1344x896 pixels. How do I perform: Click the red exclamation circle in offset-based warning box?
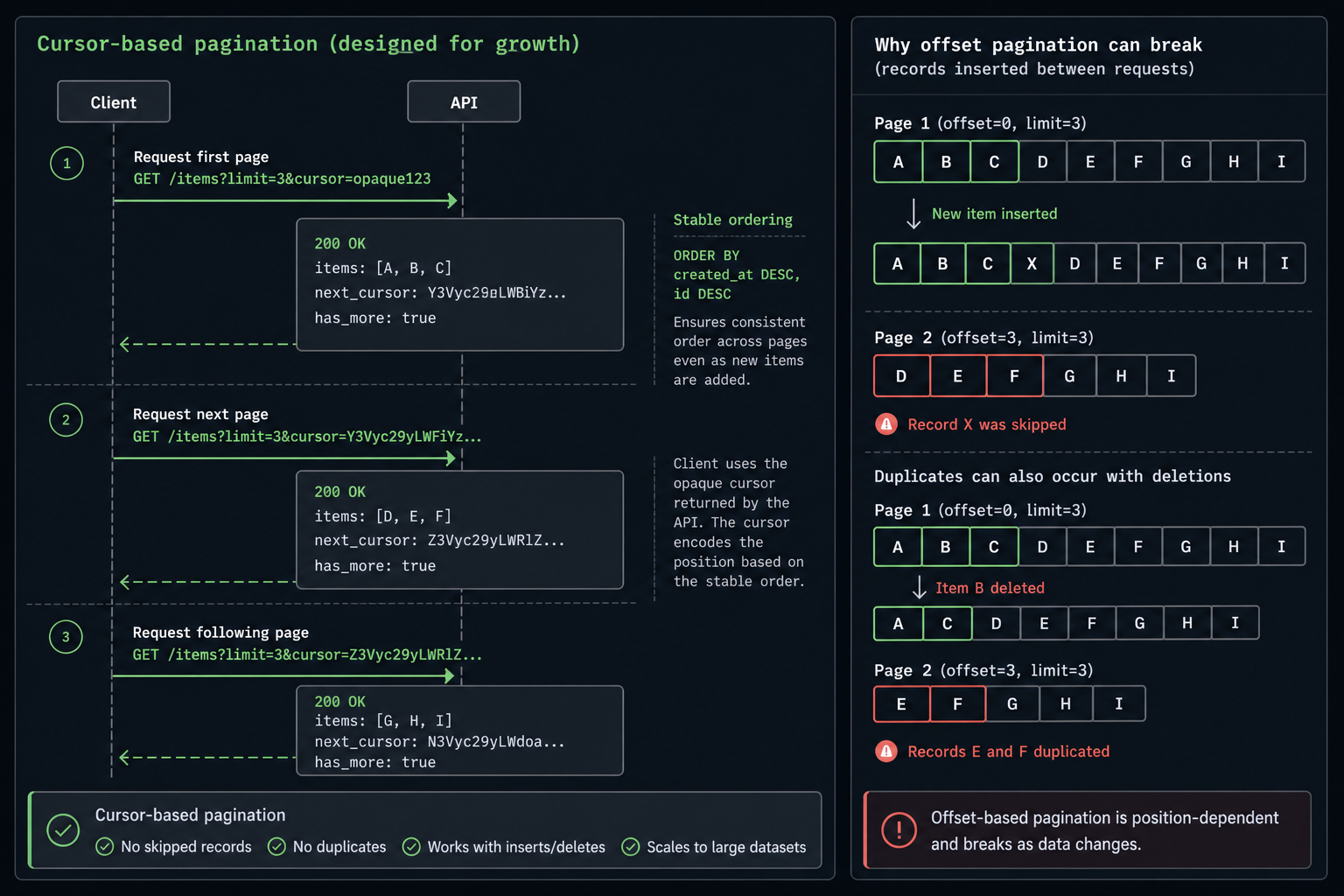click(899, 829)
